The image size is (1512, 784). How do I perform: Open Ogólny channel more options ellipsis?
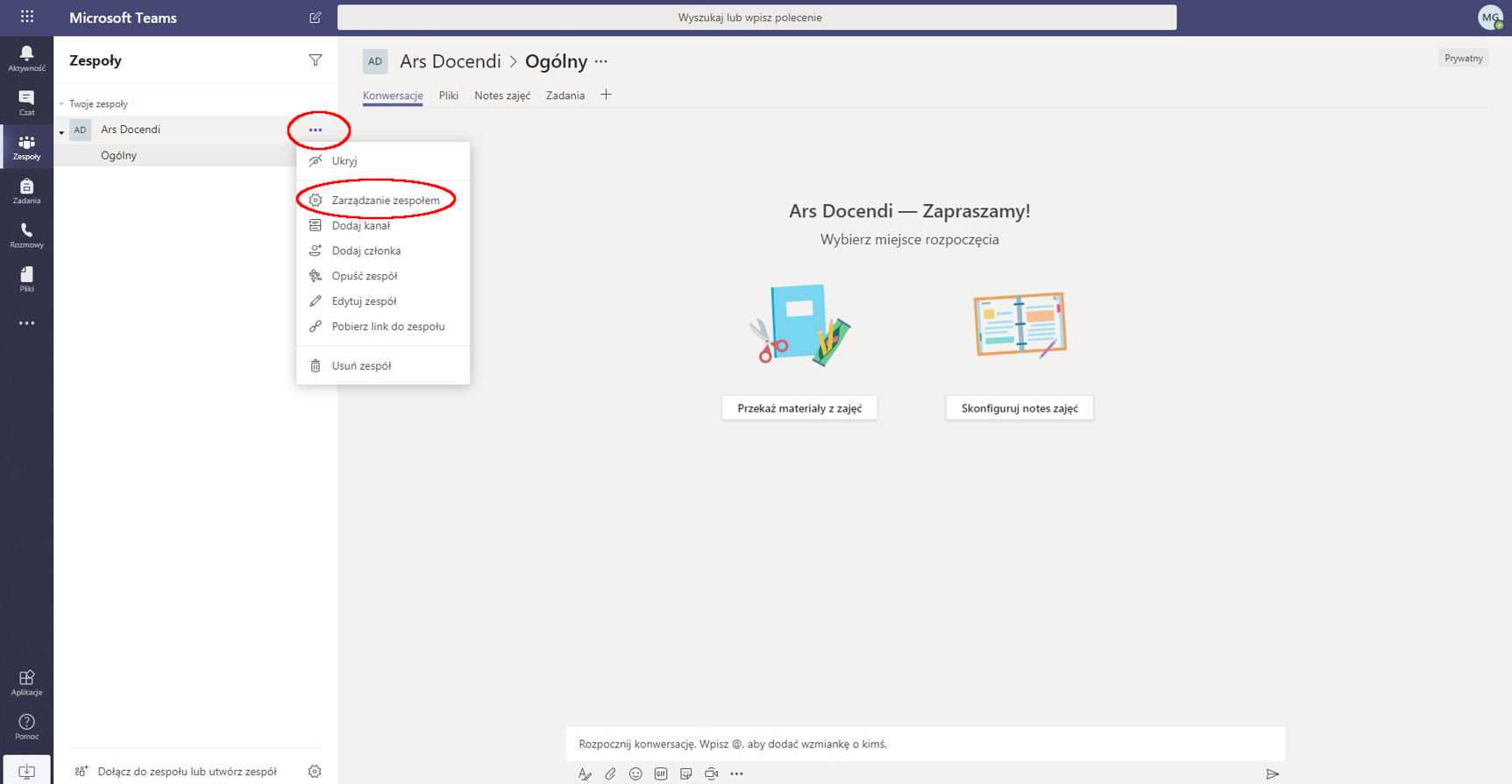[601, 61]
